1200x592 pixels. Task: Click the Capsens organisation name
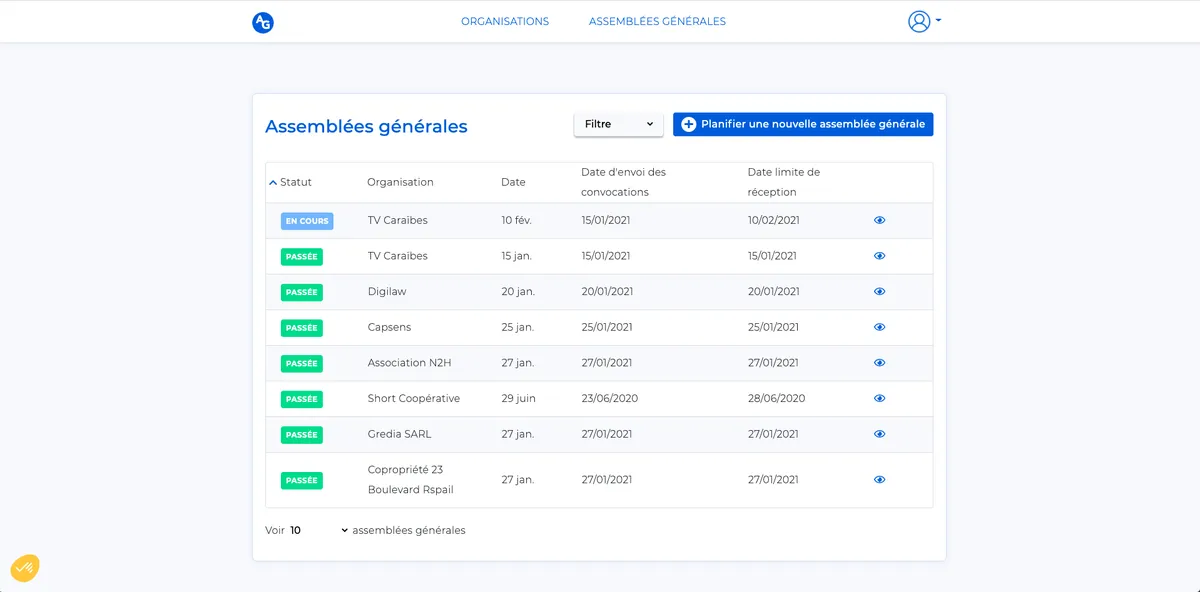389,327
